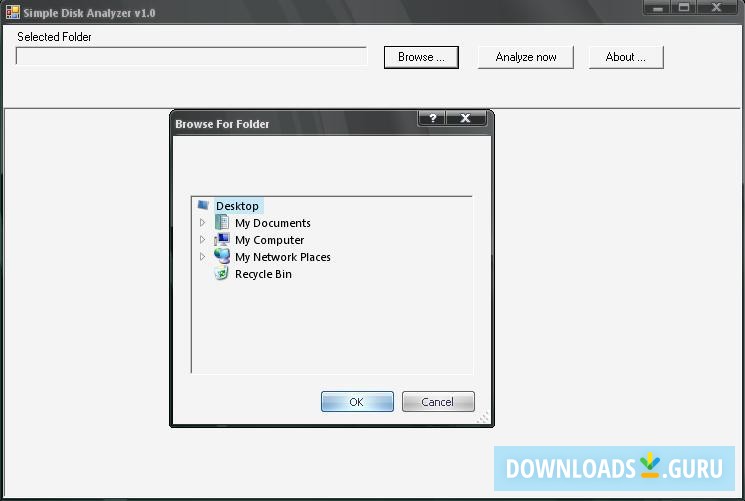The image size is (745, 501).
Task: Maximize the Simple Disk Analyzer window
Action: [x=684, y=7]
